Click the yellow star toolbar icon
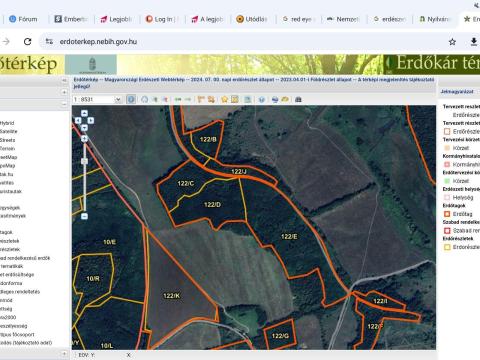 (x=224, y=99)
